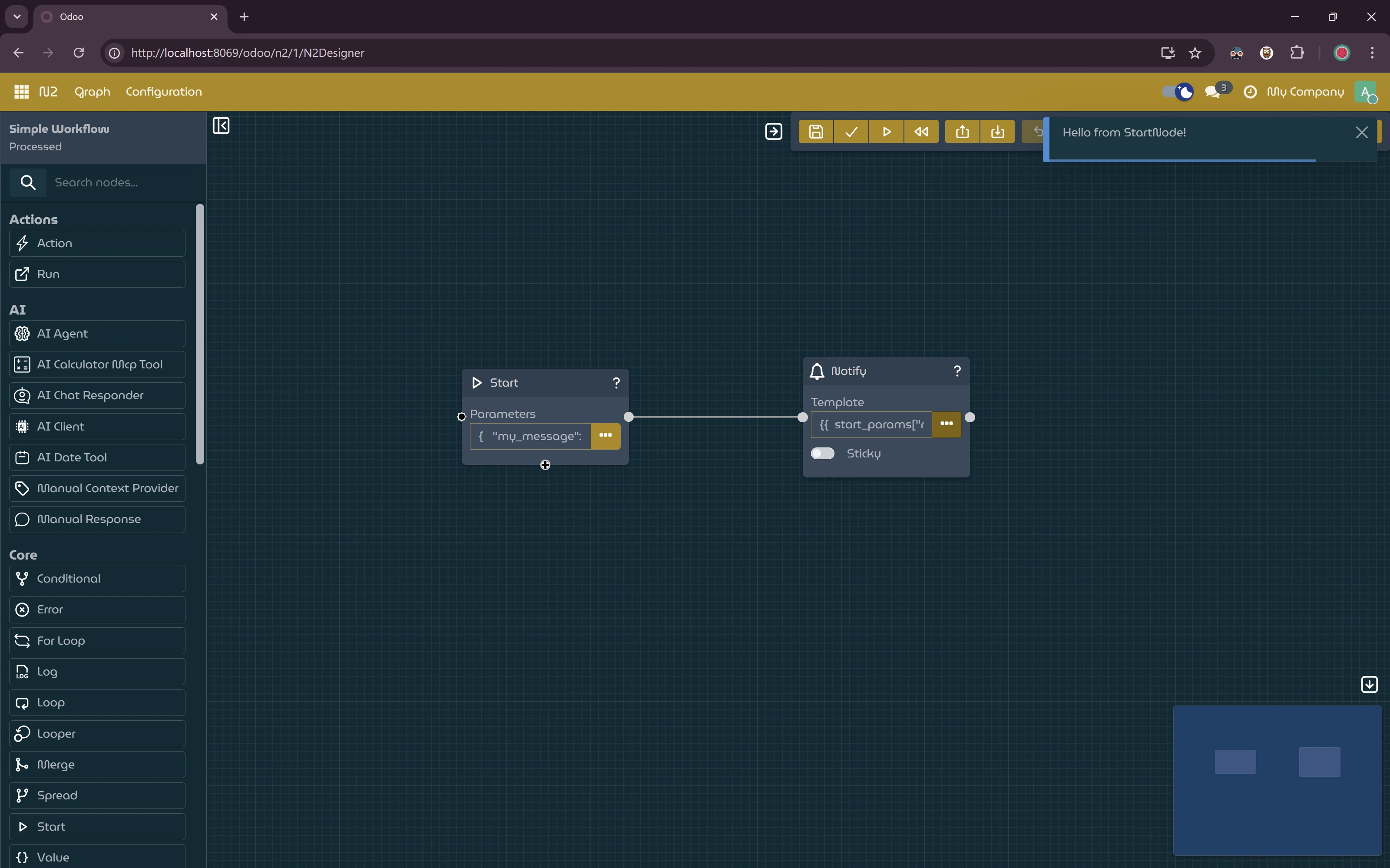The height and width of the screenshot is (868, 1390).
Task: Click the import download toolbar icon
Action: (x=997, y=132)
